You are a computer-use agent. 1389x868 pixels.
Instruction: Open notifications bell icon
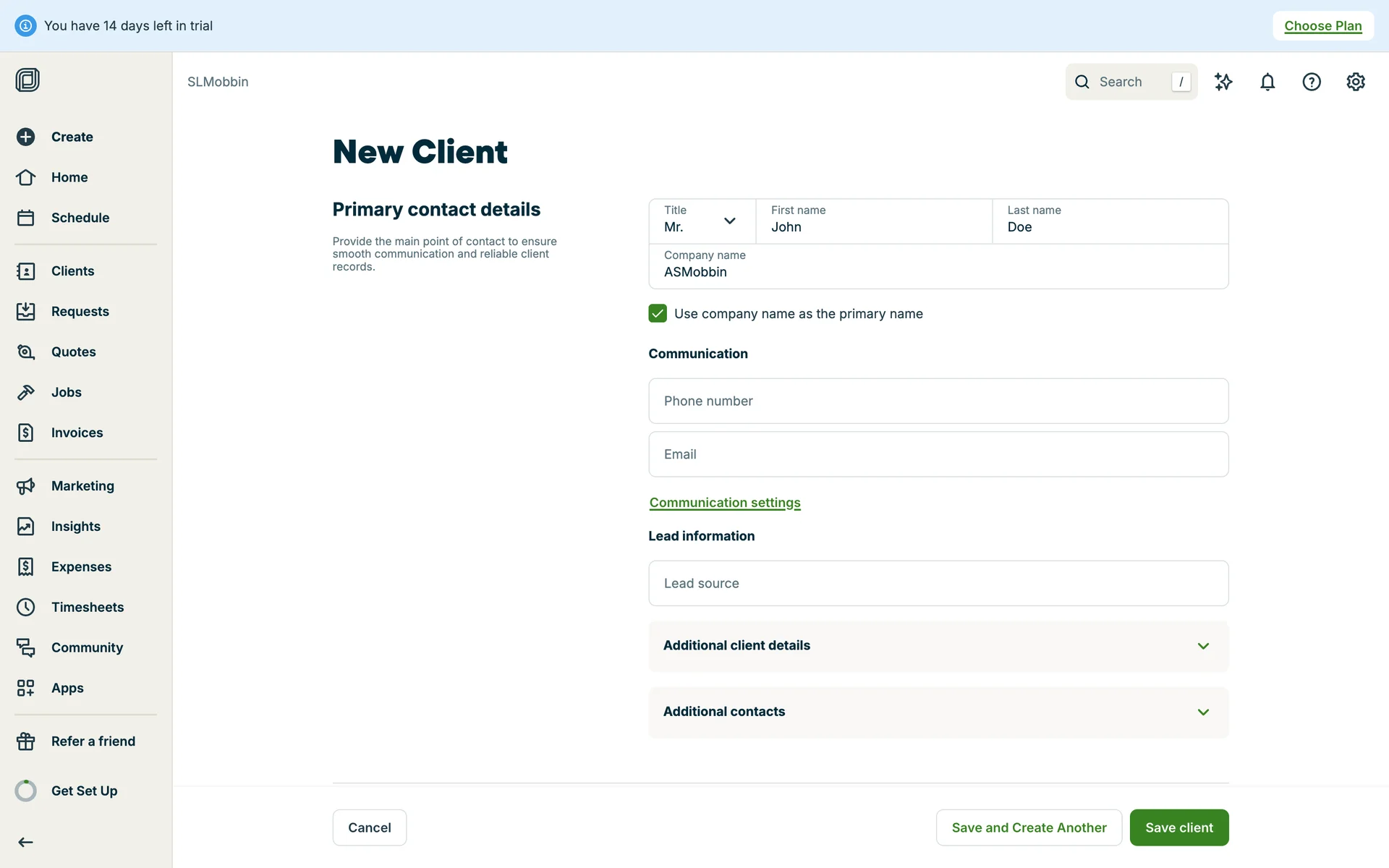1267,82
